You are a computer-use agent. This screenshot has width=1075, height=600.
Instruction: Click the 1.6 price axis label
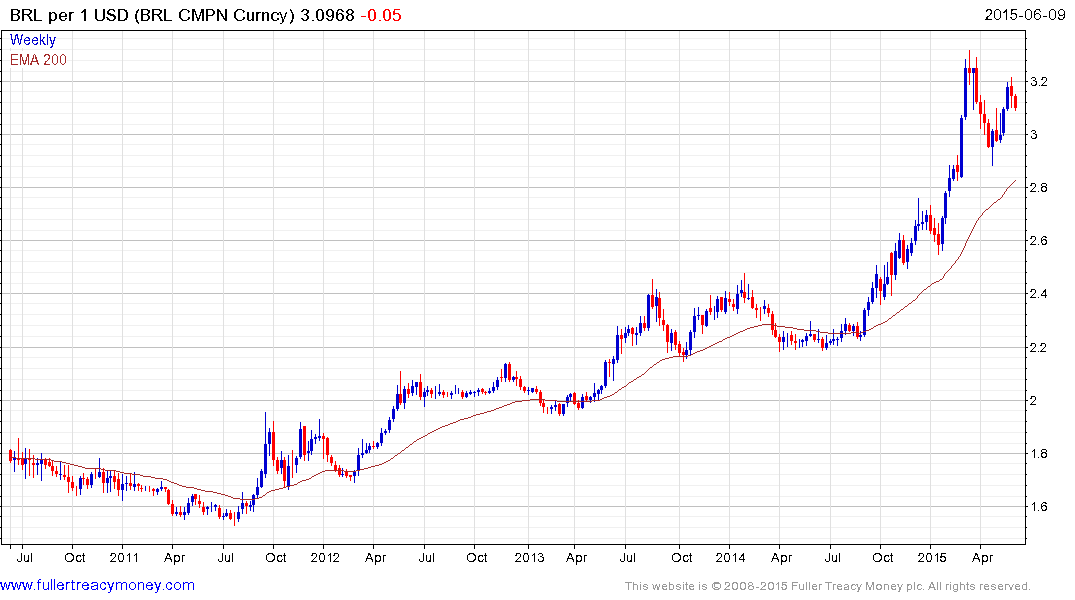coord(1039,507)
